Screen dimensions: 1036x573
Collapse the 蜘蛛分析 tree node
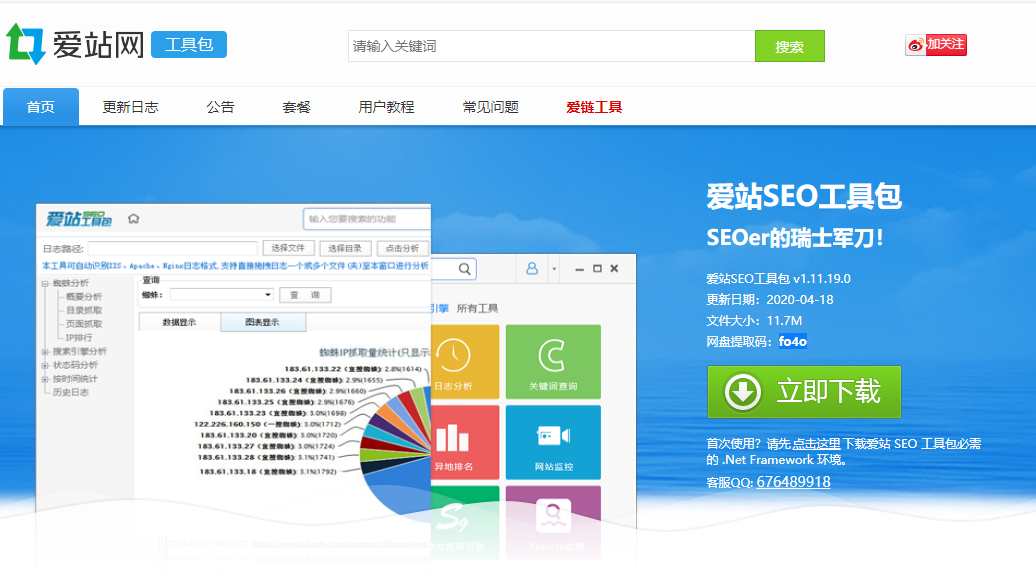[45, 283]
